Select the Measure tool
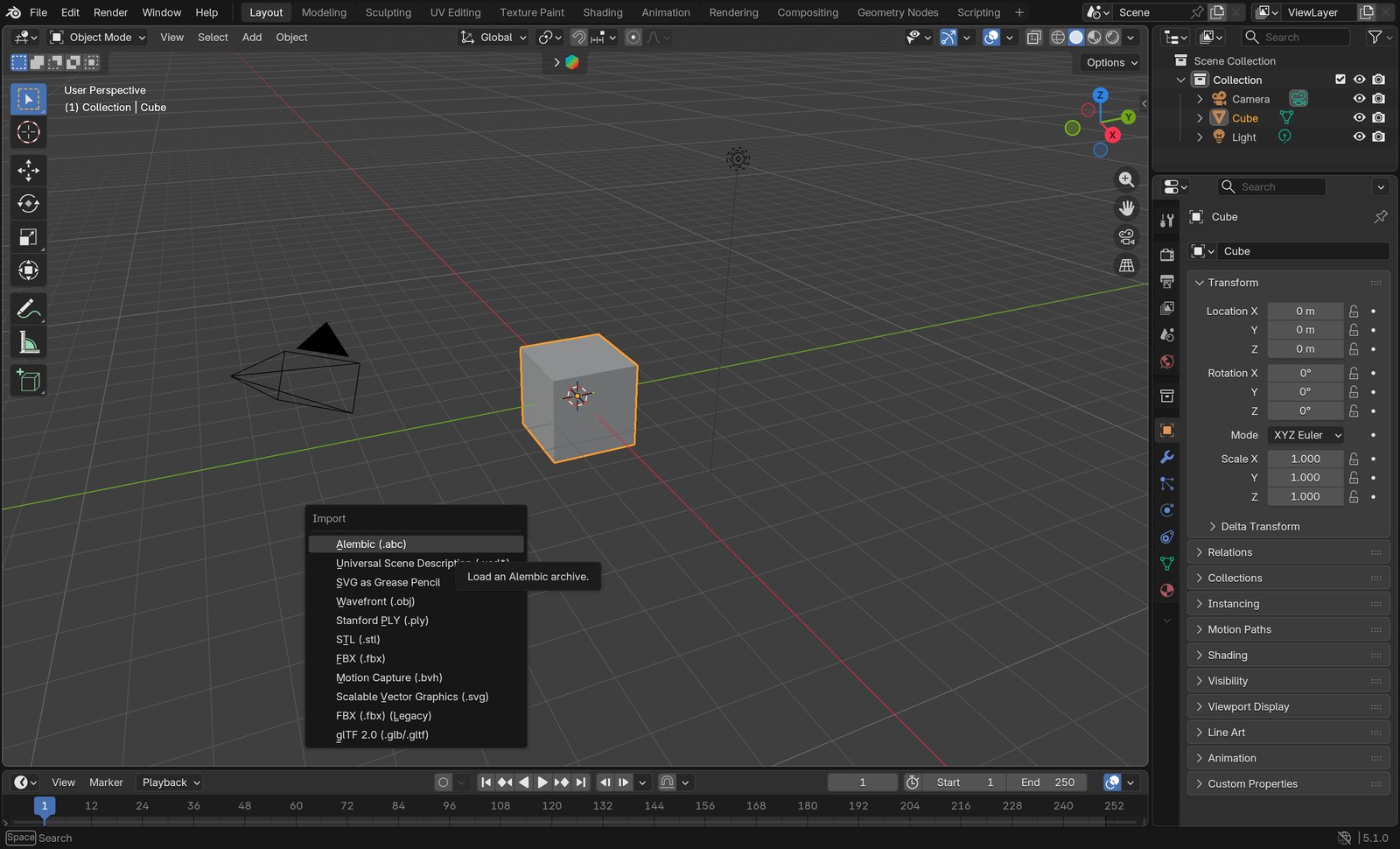The height and width of the screenshot is (849, 1400). coord(28,343)
